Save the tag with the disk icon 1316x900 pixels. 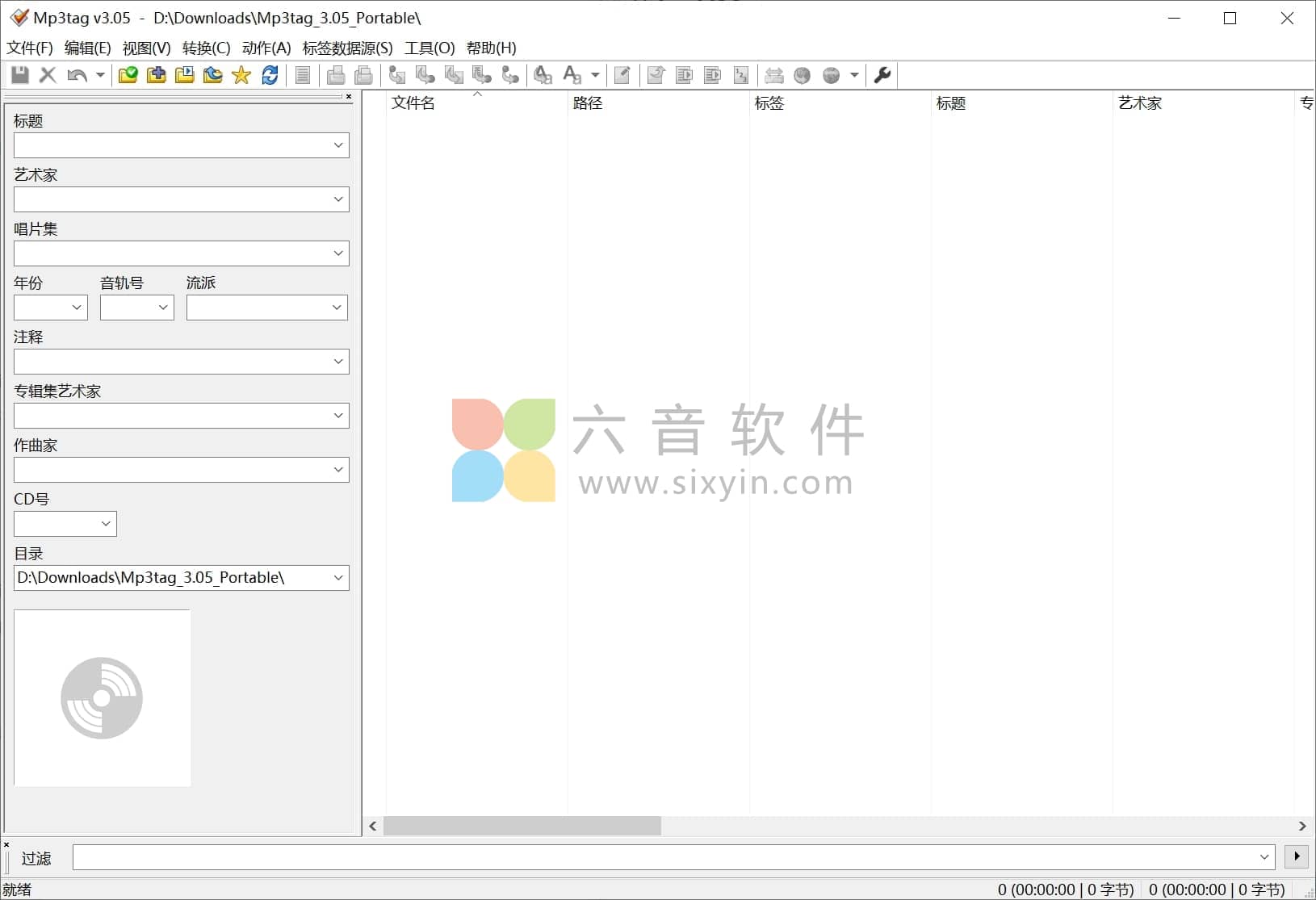(20, 75)
